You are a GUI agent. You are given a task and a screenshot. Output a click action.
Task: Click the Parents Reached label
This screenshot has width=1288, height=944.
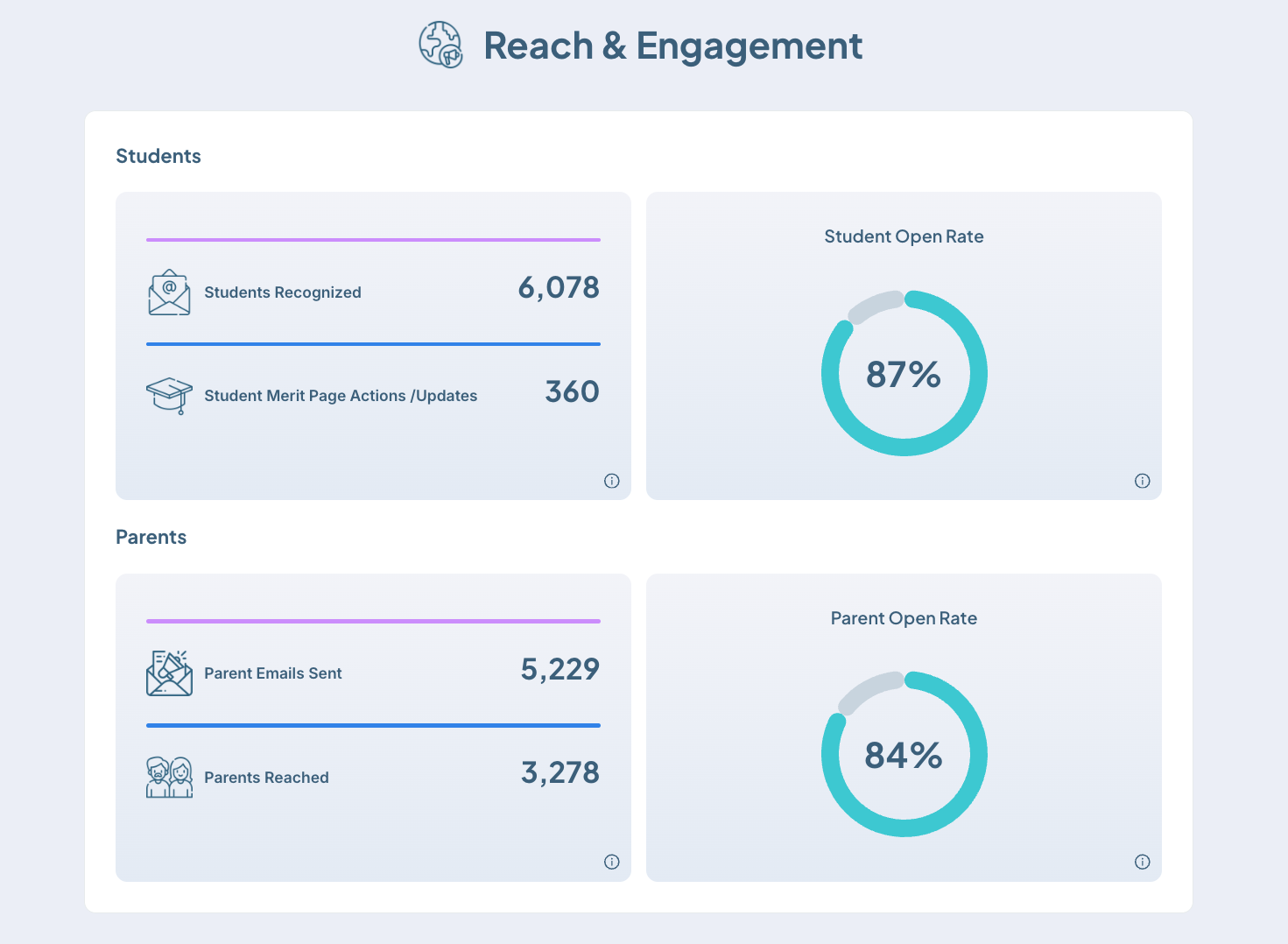266,778
